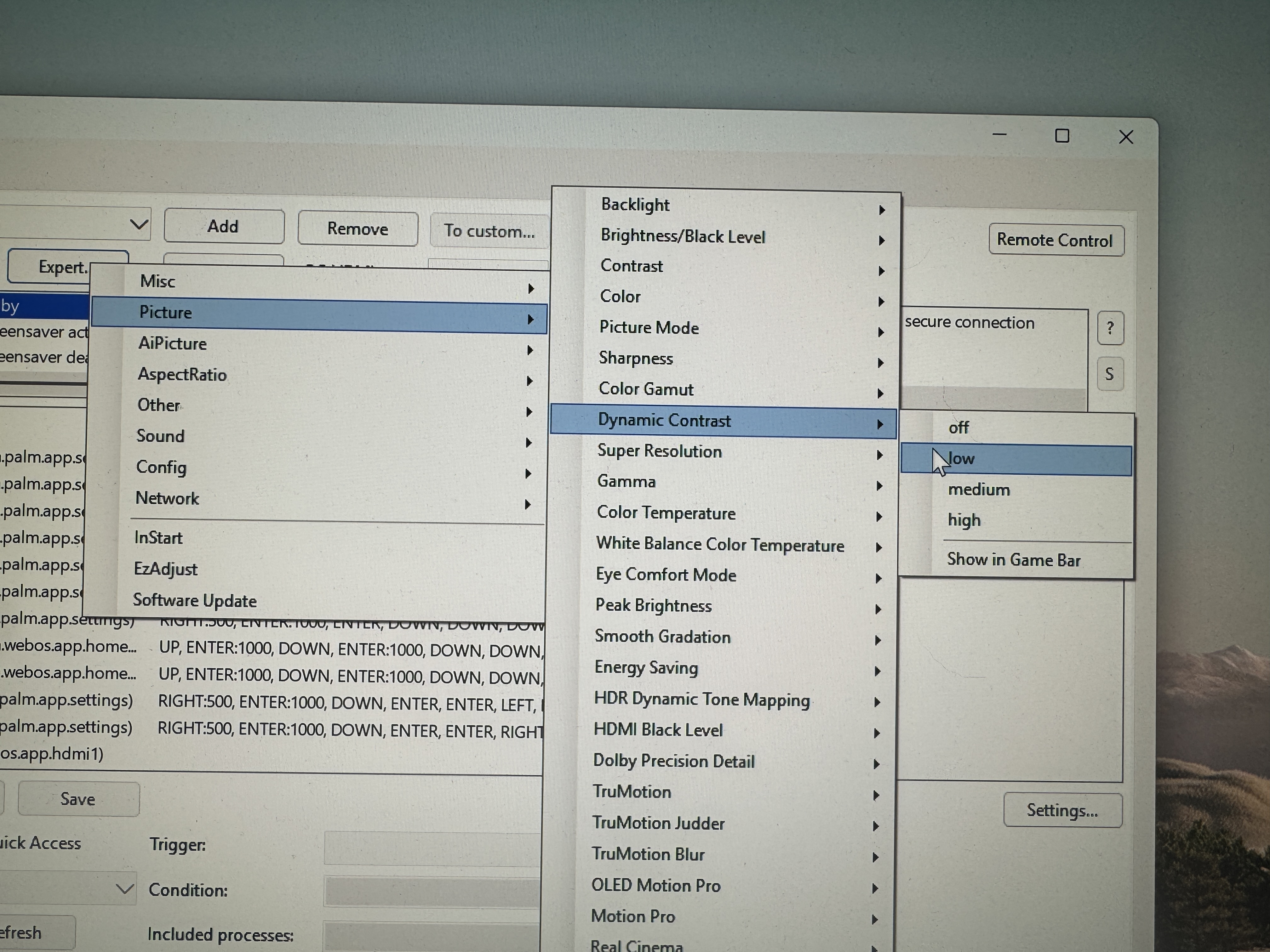Viewport: 1270px width, 952px height.
Task: Open the AiPicture menu entry
Action: tap(172, 344)
